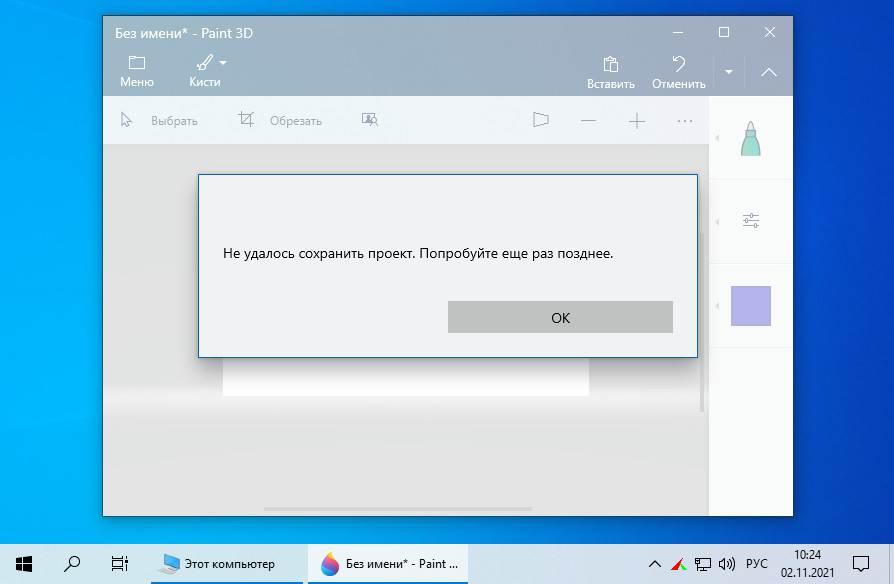This screenshot has height=584, width=894.
Task: Expand history dropdown next to Отменить
Action: 729,72
